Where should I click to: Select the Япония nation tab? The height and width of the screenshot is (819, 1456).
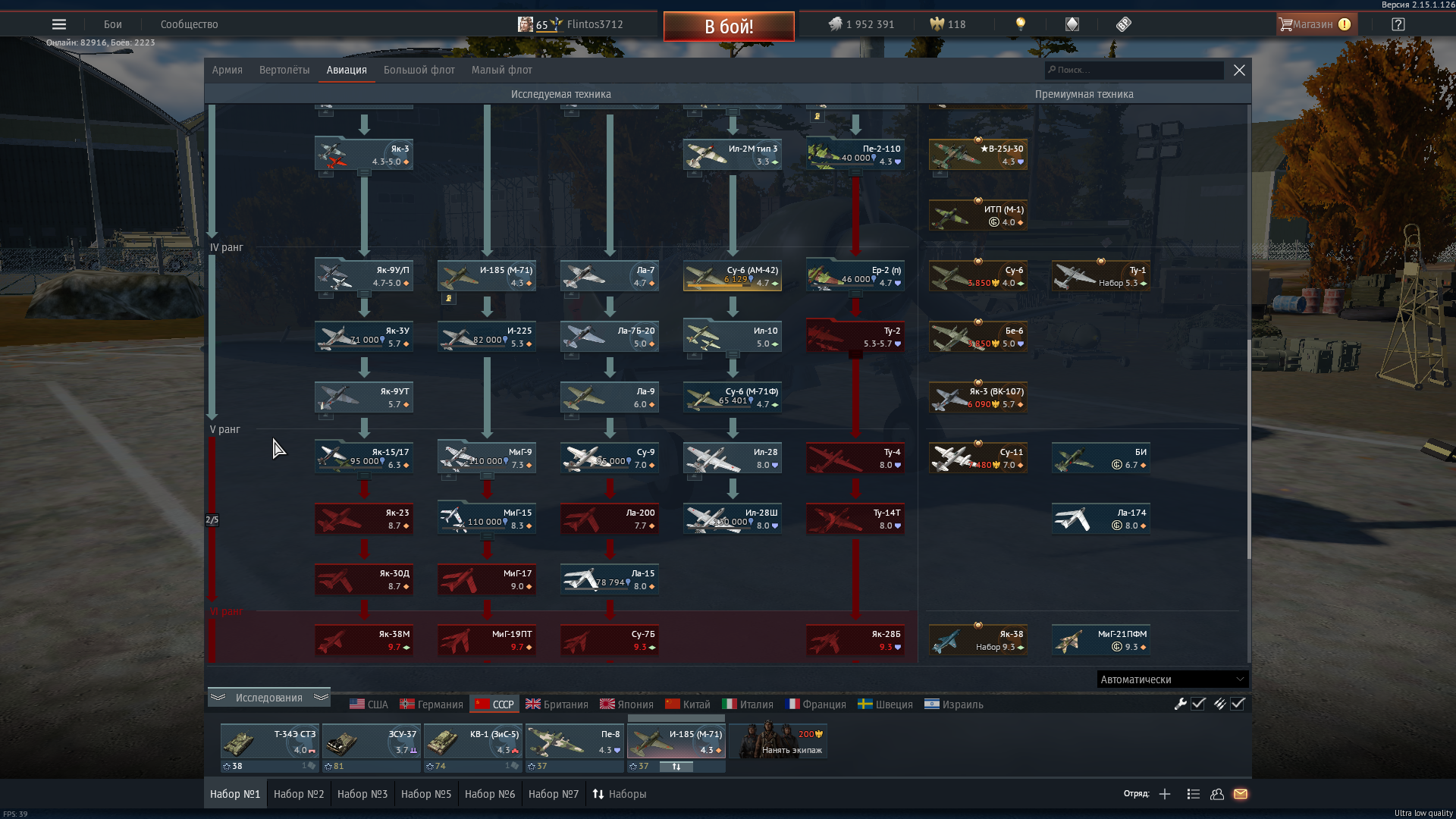coord(626,704)
